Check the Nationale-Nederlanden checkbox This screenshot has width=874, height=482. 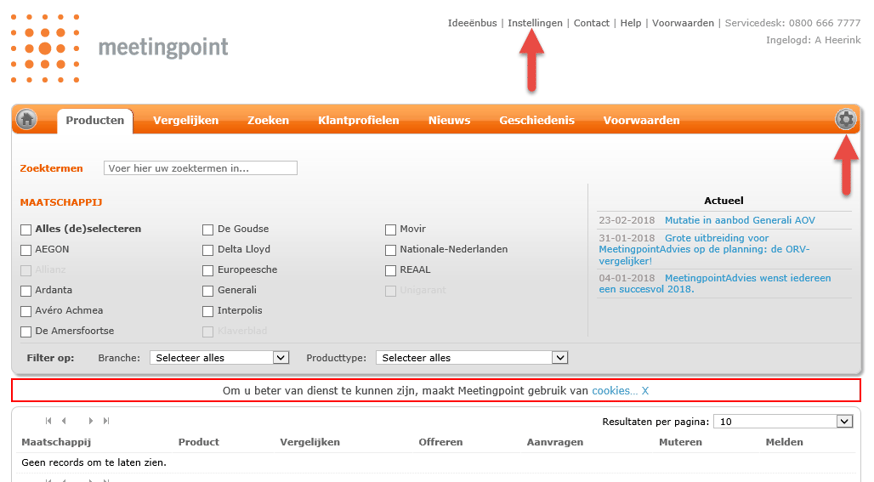390,250
